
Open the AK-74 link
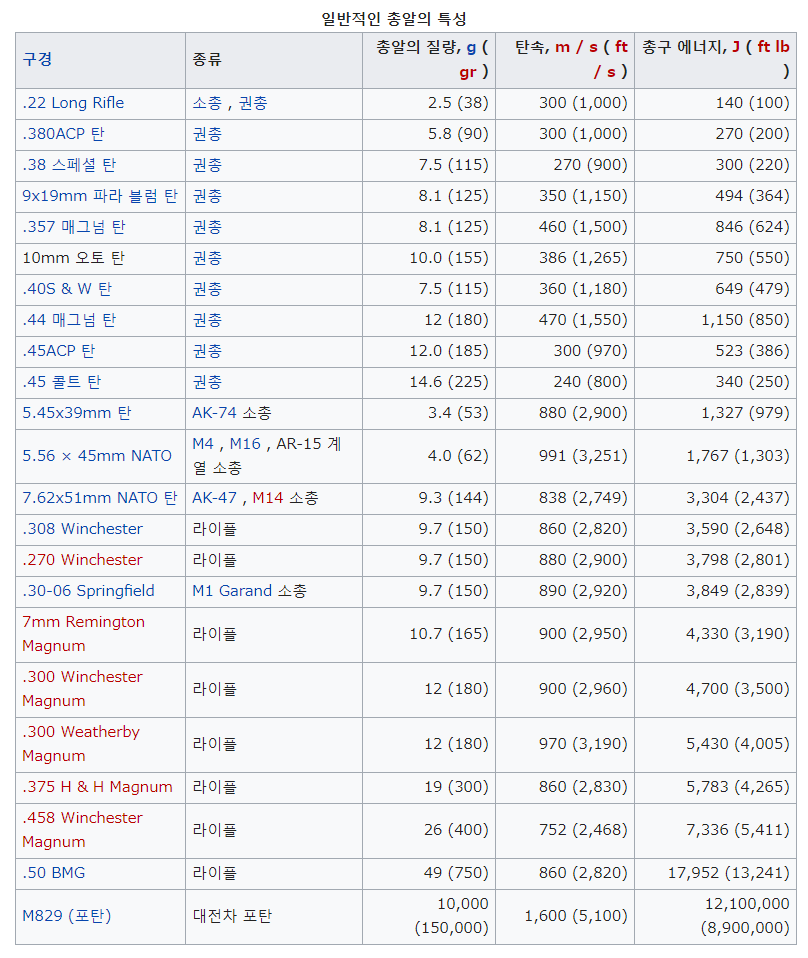tap(214, 413)
